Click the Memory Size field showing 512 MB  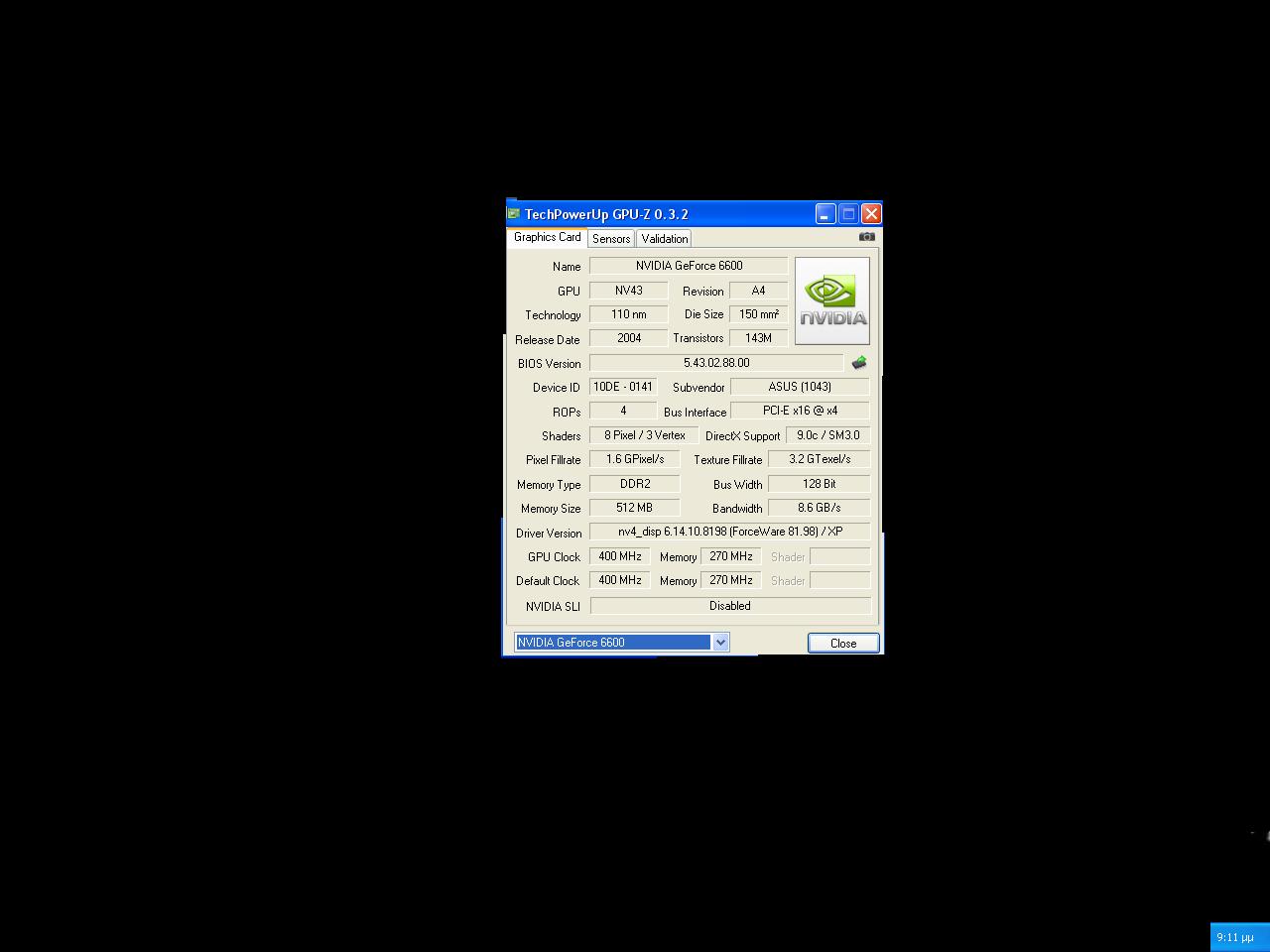tap(635, 508)
